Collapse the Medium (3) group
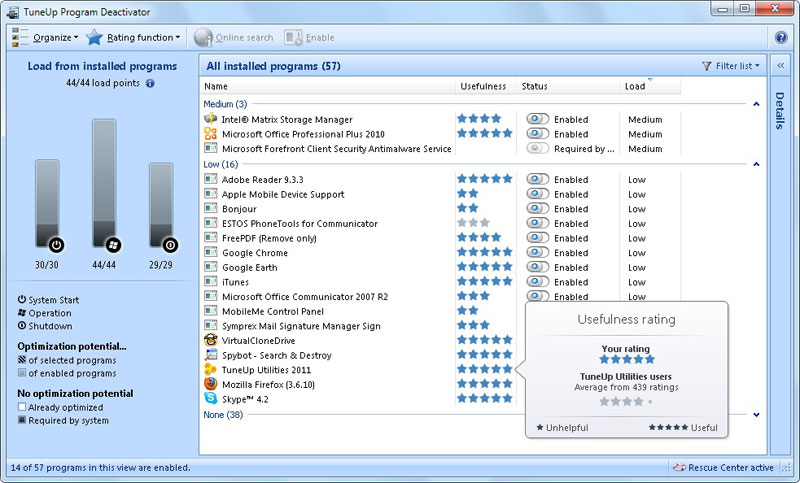The height and width of the screenshot is (483, 800). tap(756, 104)
